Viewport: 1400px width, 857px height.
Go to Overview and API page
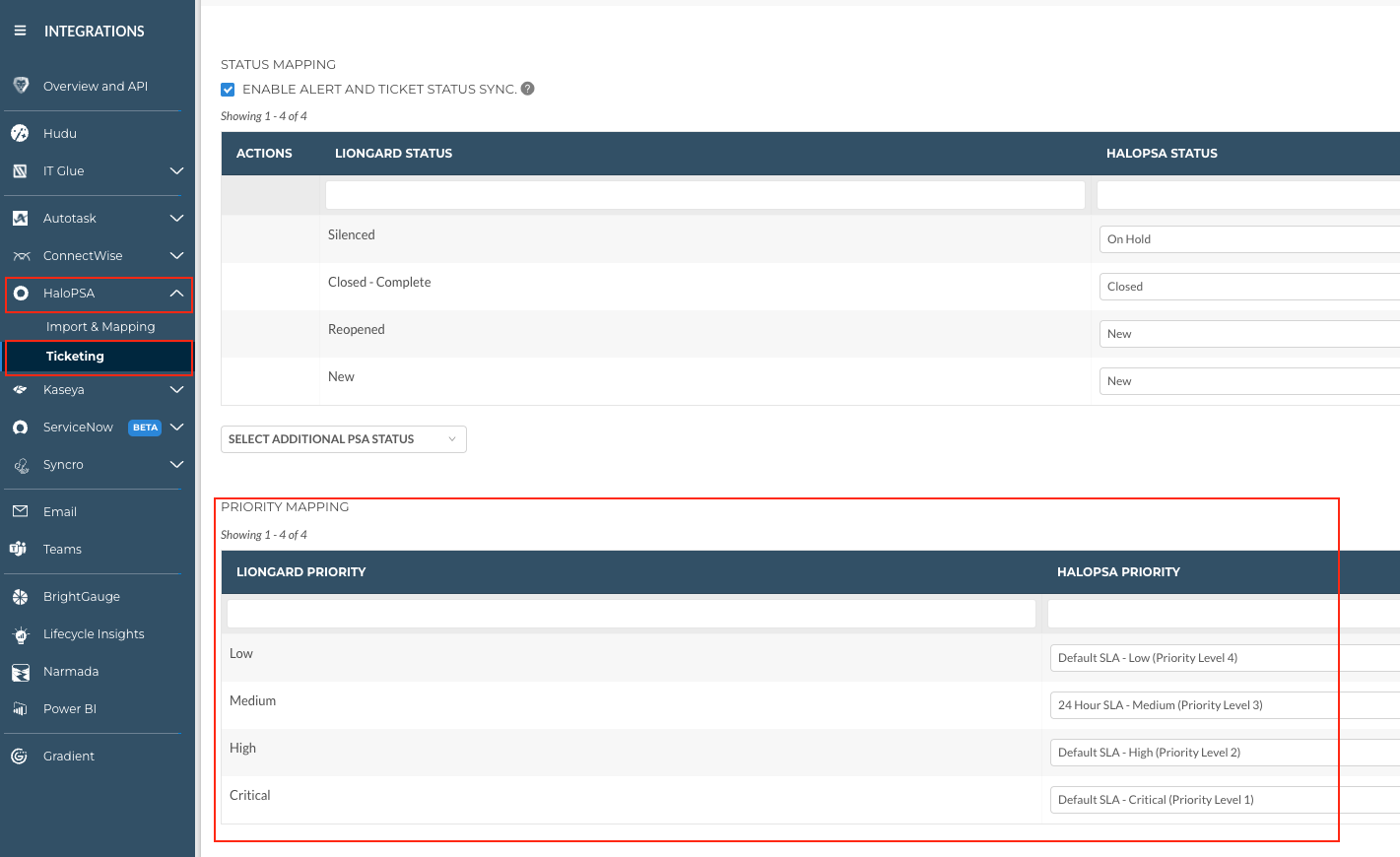click(96, 86)
